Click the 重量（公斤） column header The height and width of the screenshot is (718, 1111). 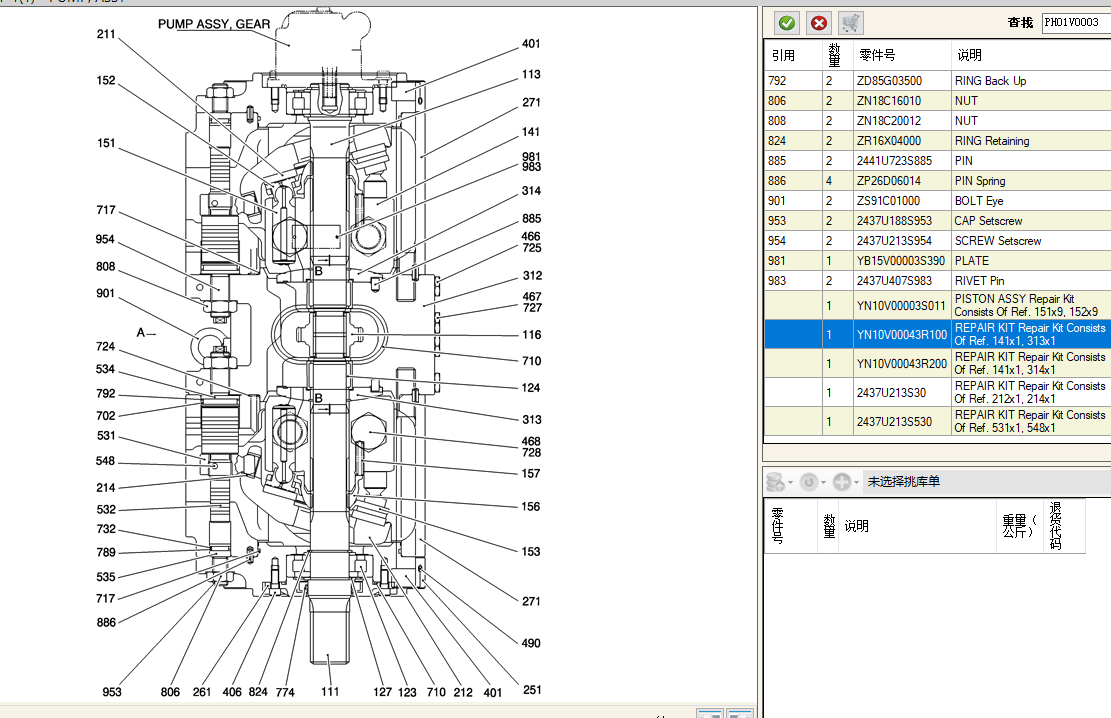pos(1019,526)
